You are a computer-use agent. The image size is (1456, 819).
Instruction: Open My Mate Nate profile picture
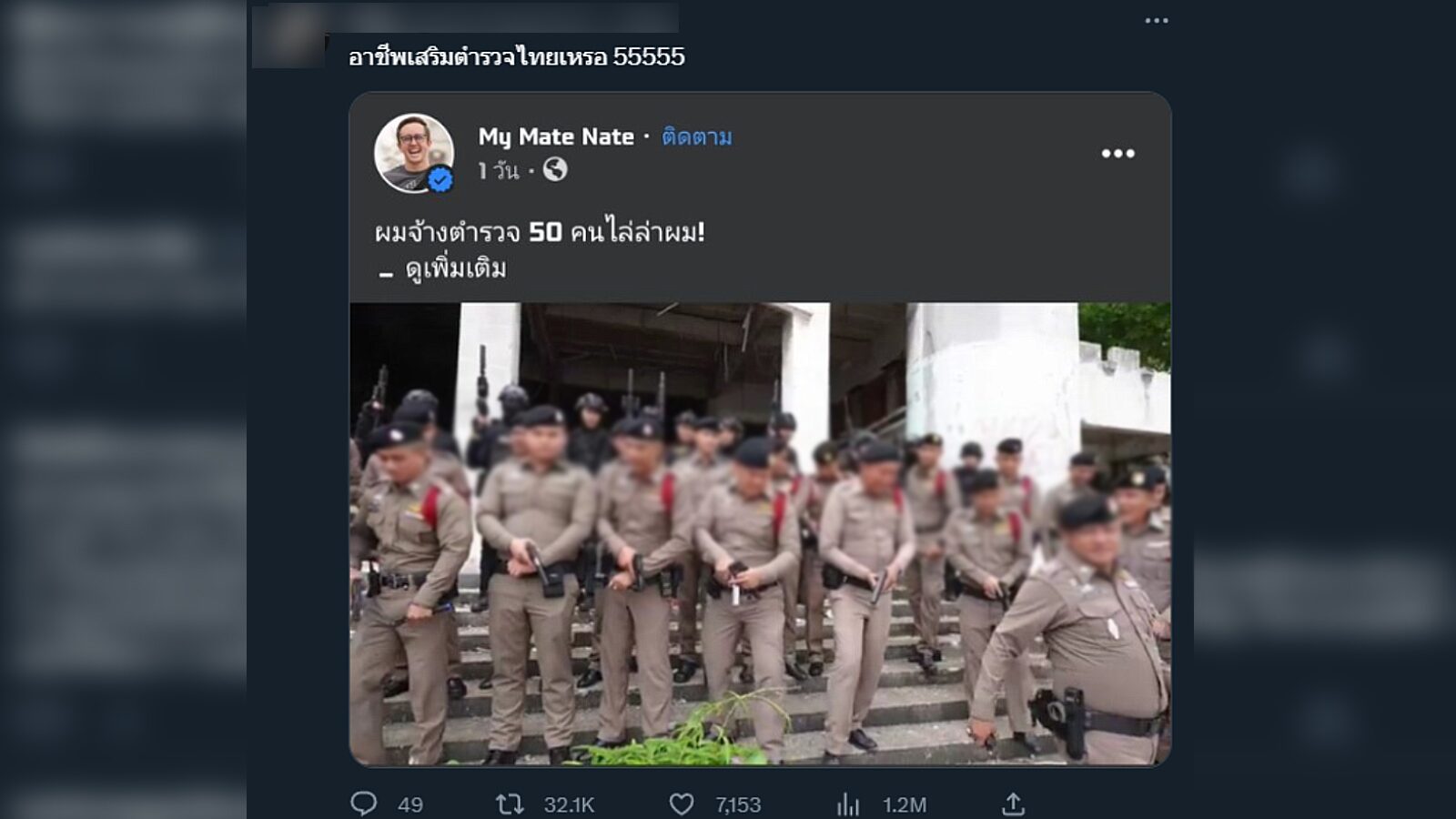[413, 152]
